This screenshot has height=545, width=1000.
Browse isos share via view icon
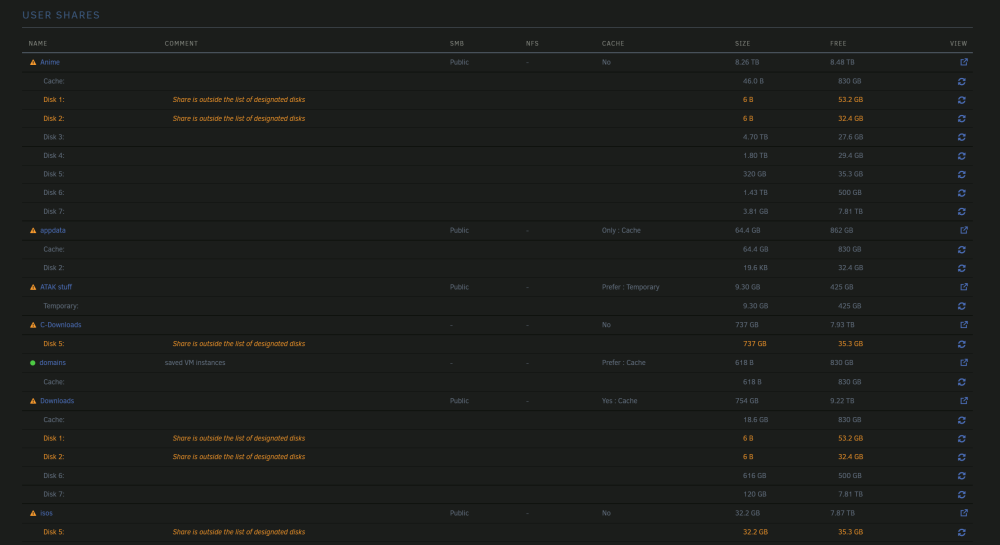click(964, 512)
